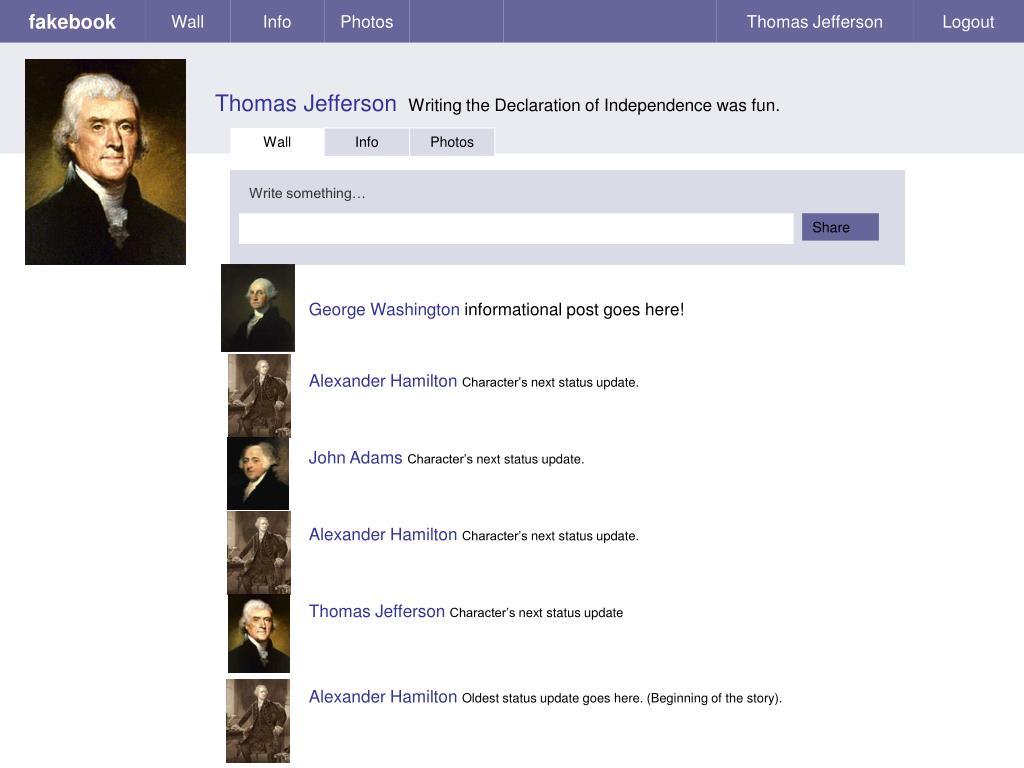Viewport: 1024px width, 768px height.
Task: Open the large Thomas Jefferson profile portrait
Action: [105, 162]
